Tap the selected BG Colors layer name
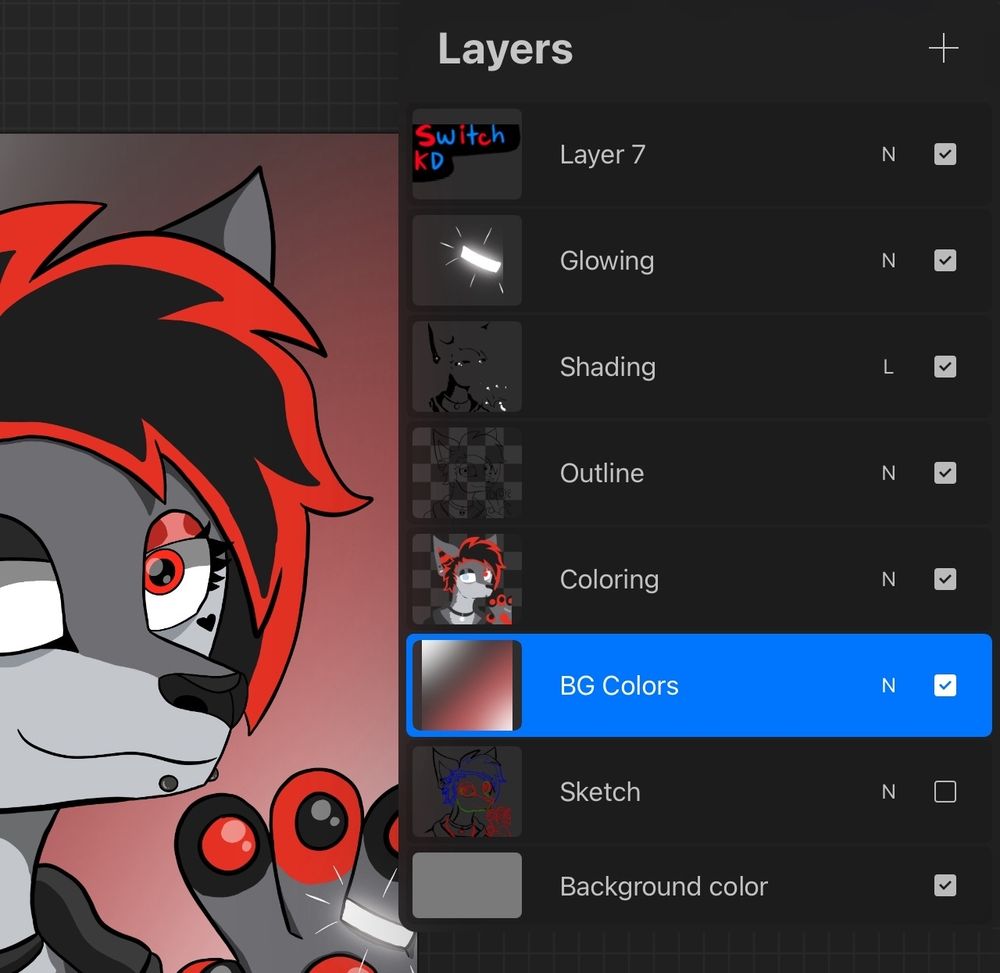 pyautogui.click(x=619, y=685)
